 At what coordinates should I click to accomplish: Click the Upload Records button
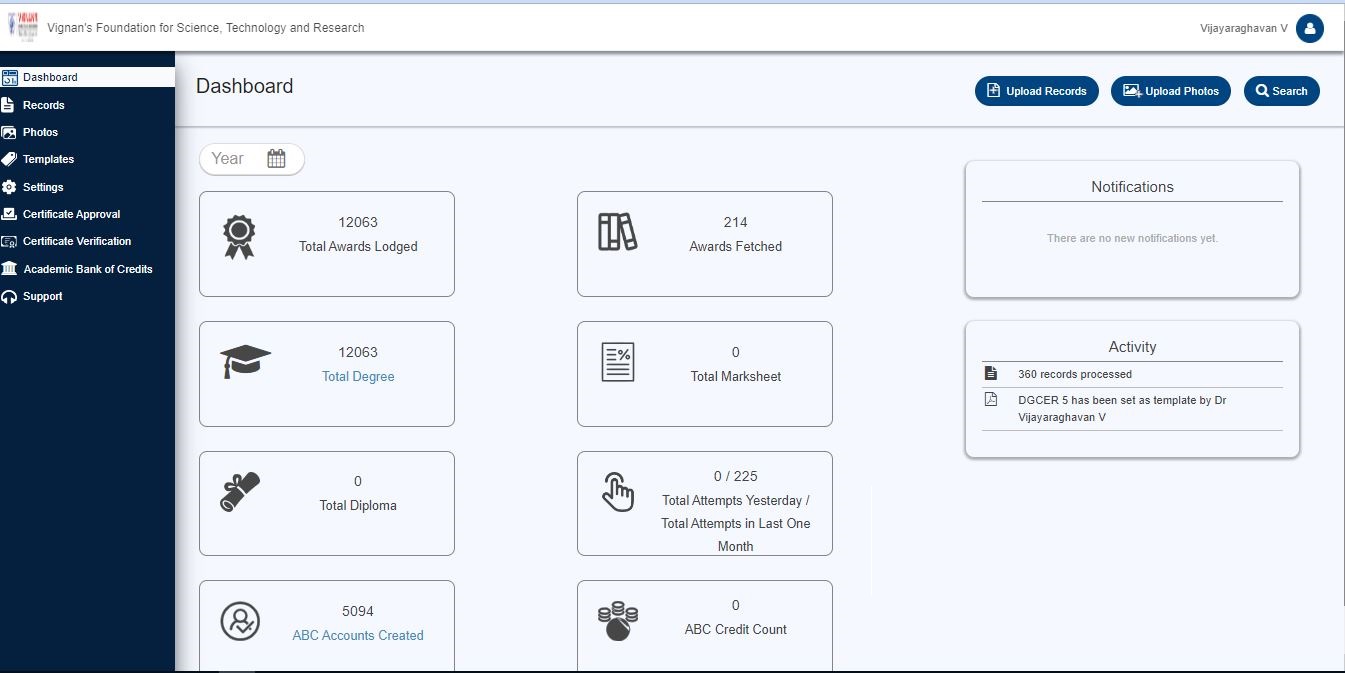1036,91
